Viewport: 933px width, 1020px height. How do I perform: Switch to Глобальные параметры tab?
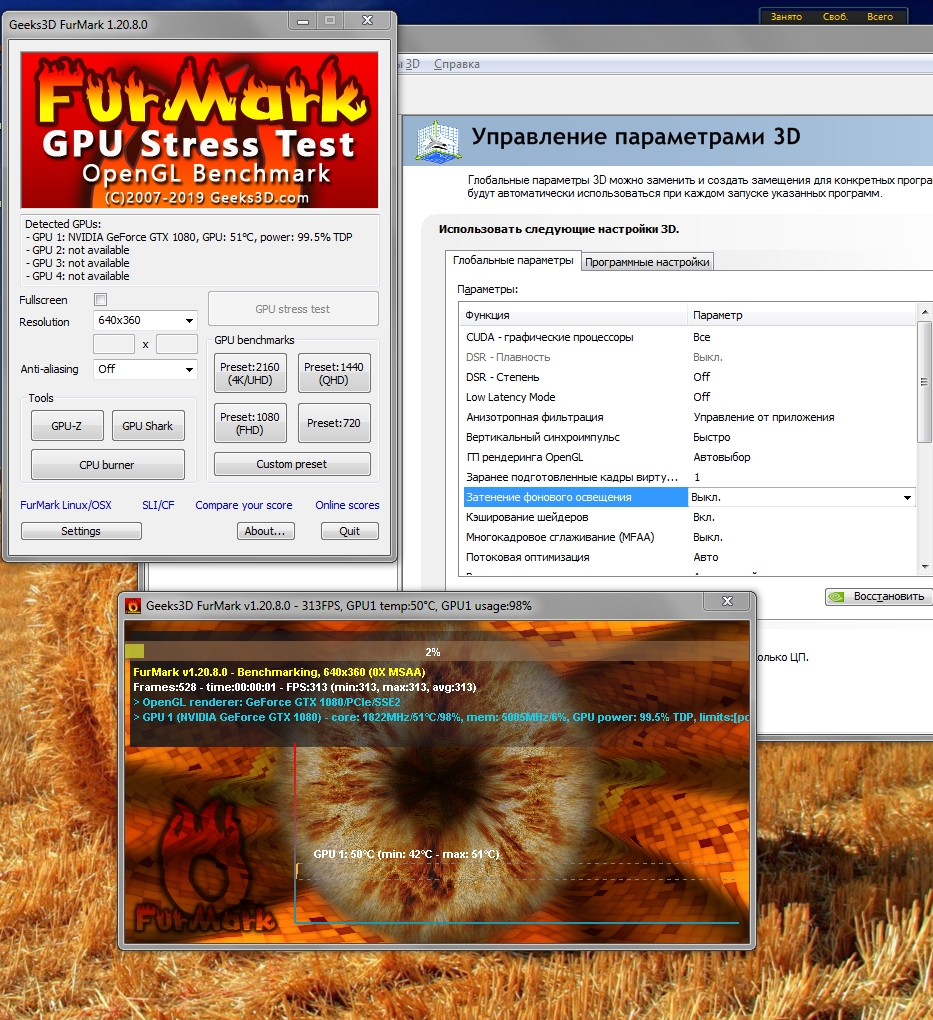pyautogui.click(x=513, y=260)
